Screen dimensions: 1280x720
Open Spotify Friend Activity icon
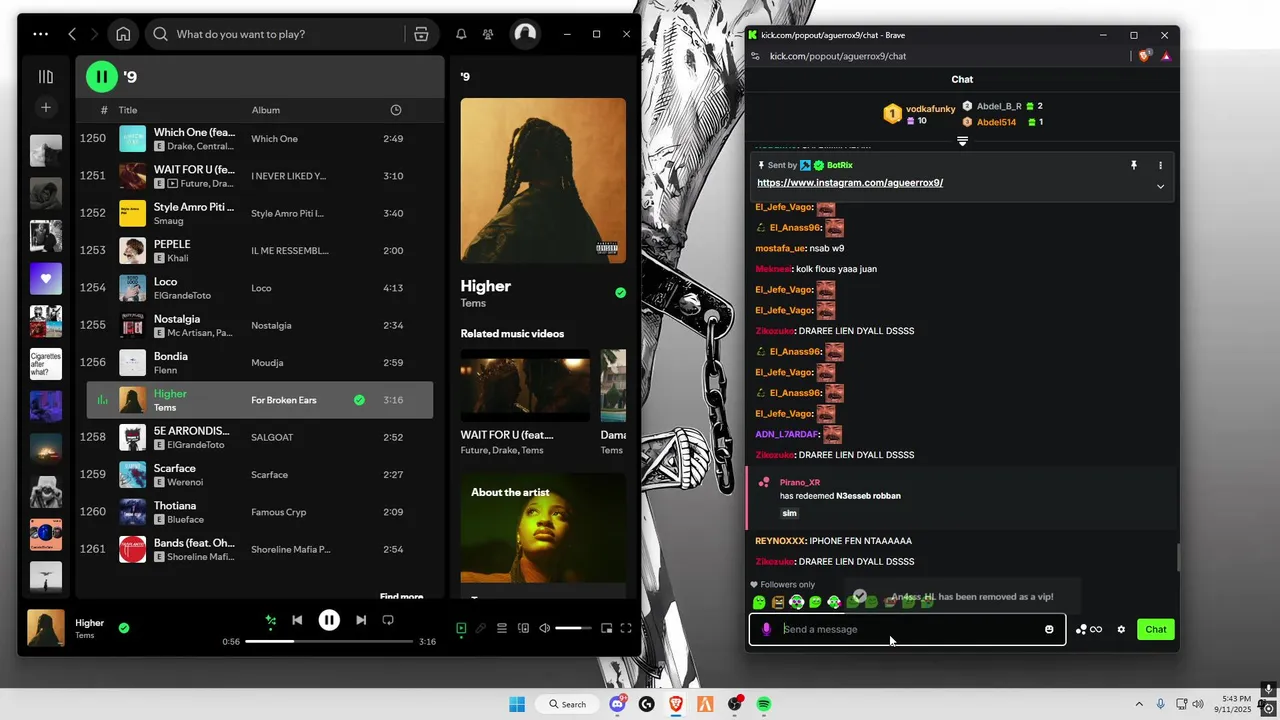(488, 34)
